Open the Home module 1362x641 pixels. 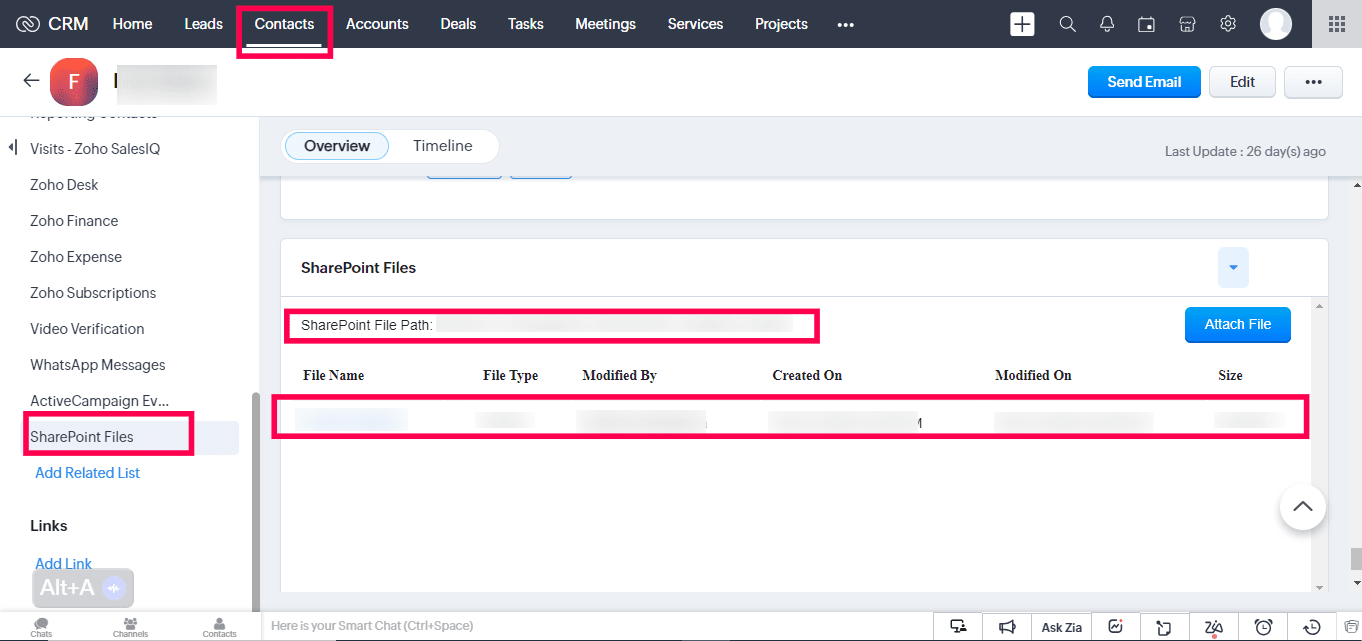(x=132, y=24)
